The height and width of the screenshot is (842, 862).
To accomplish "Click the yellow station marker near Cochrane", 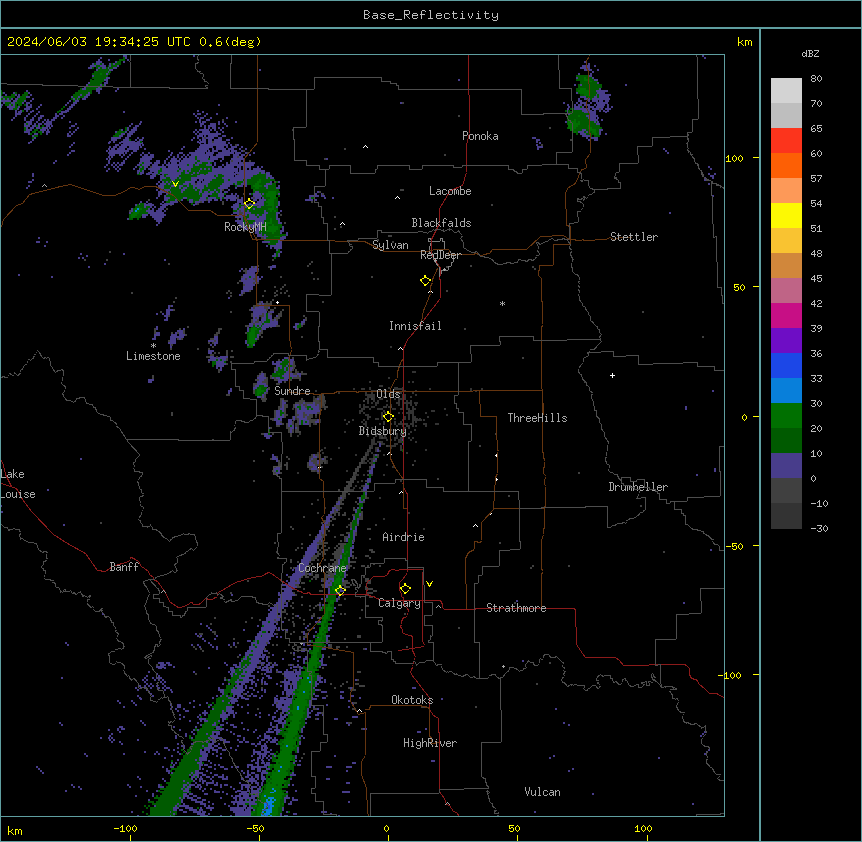I will 340,590.
